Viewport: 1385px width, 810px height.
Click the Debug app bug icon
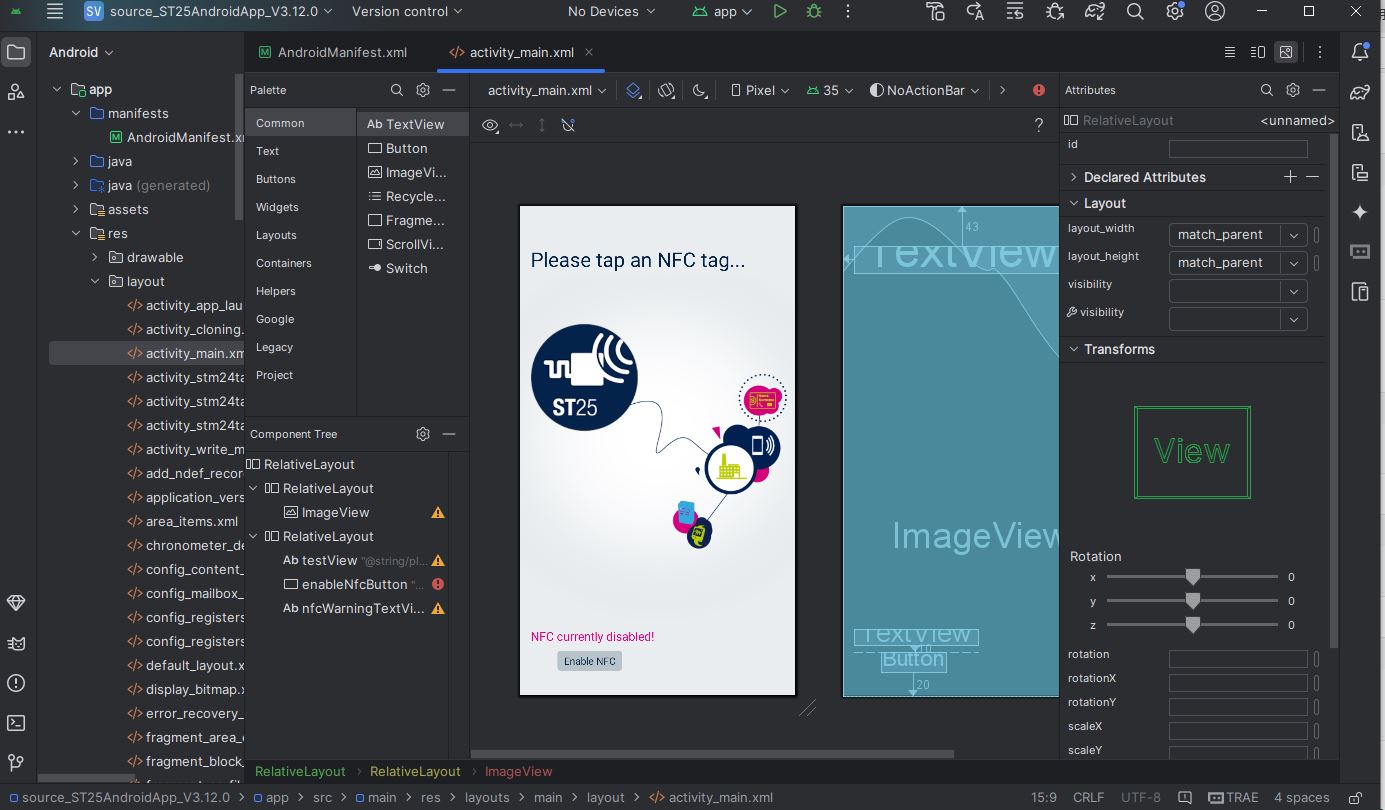(815, 12)
